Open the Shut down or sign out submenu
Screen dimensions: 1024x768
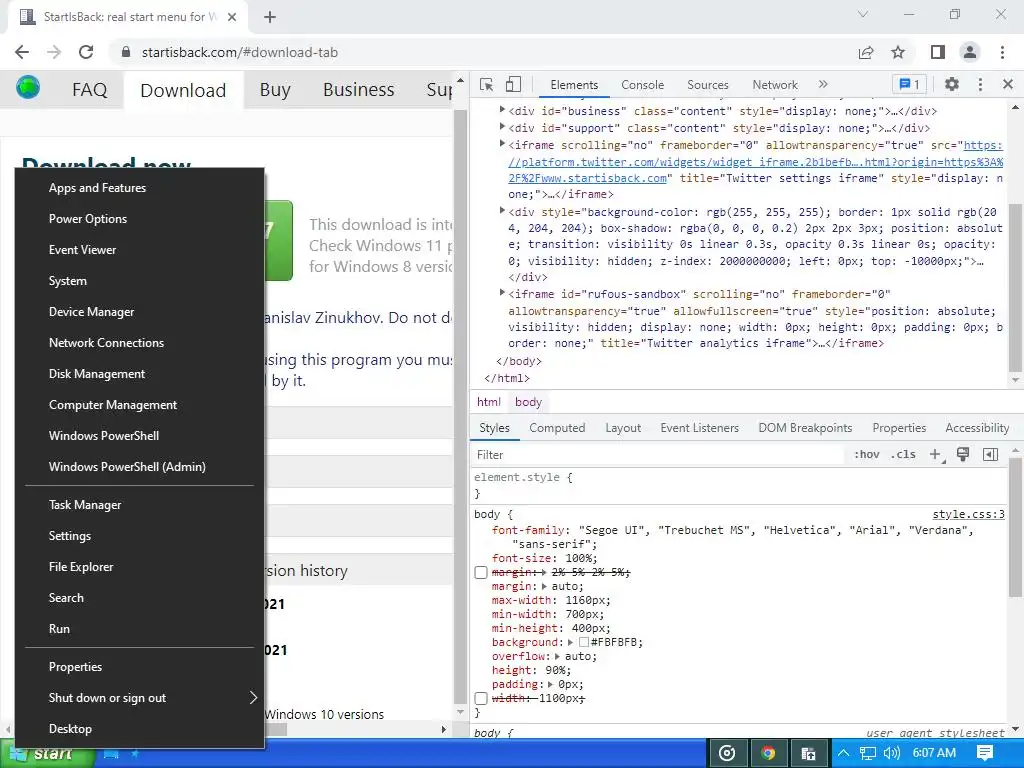(139, 697)
